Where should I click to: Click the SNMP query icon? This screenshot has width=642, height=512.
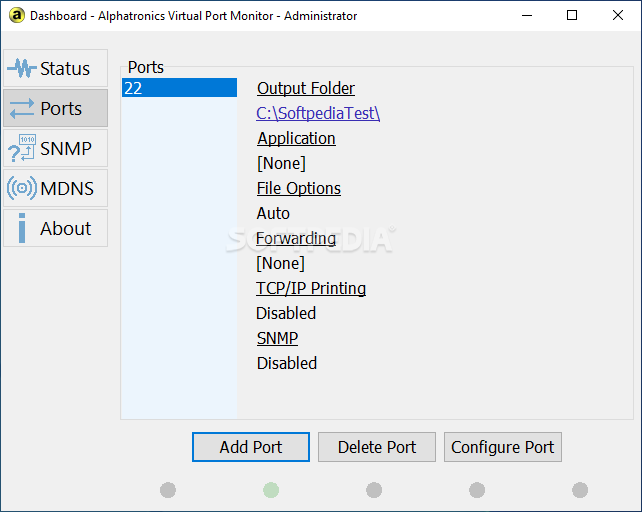(22, 148)
